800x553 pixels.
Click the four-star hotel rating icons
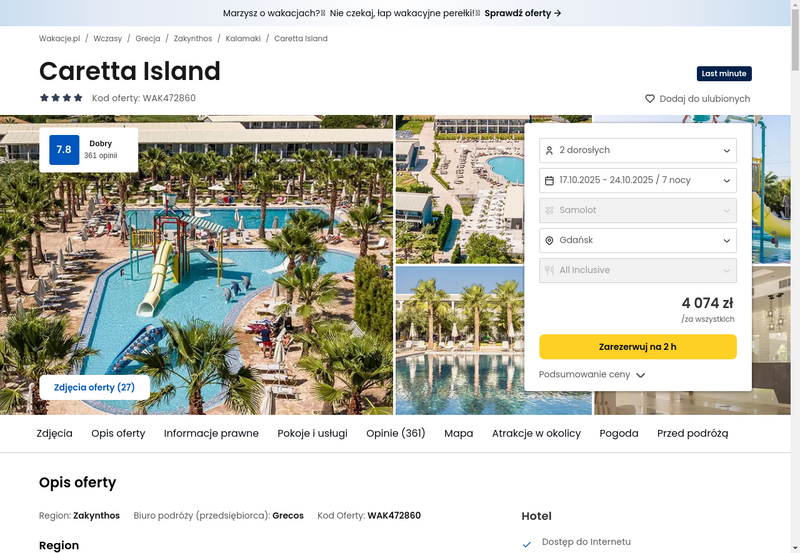tap(61, 97)
